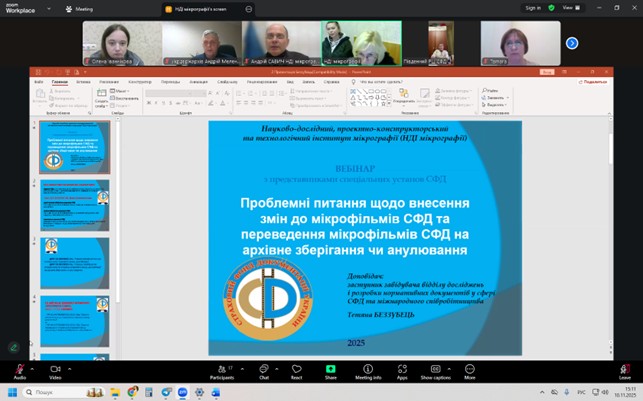Expand the audio options arrow beside Audio

pyautogui.click(x=33, y=365)
